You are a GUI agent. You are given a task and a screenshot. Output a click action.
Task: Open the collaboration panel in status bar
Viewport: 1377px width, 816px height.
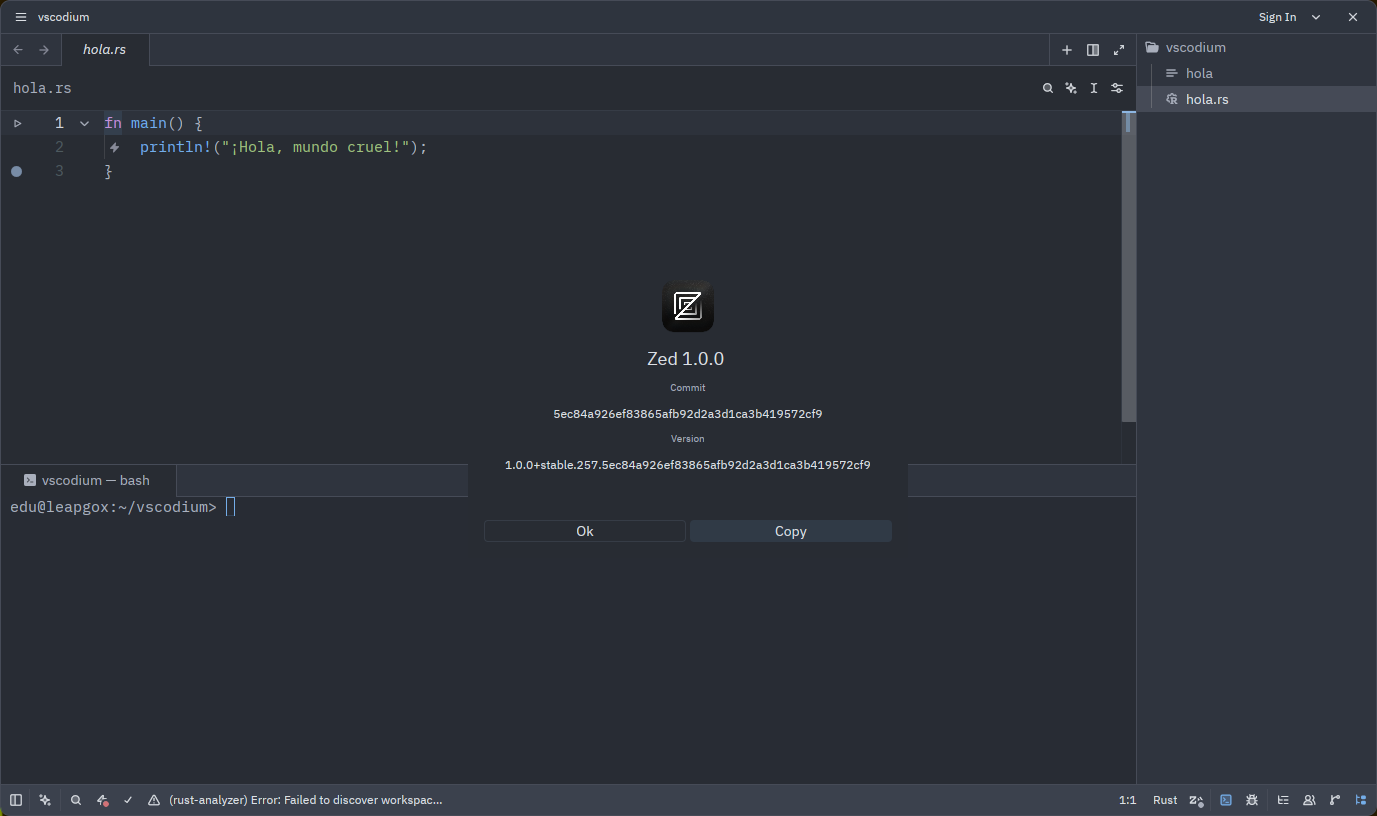coord(1309,800)
